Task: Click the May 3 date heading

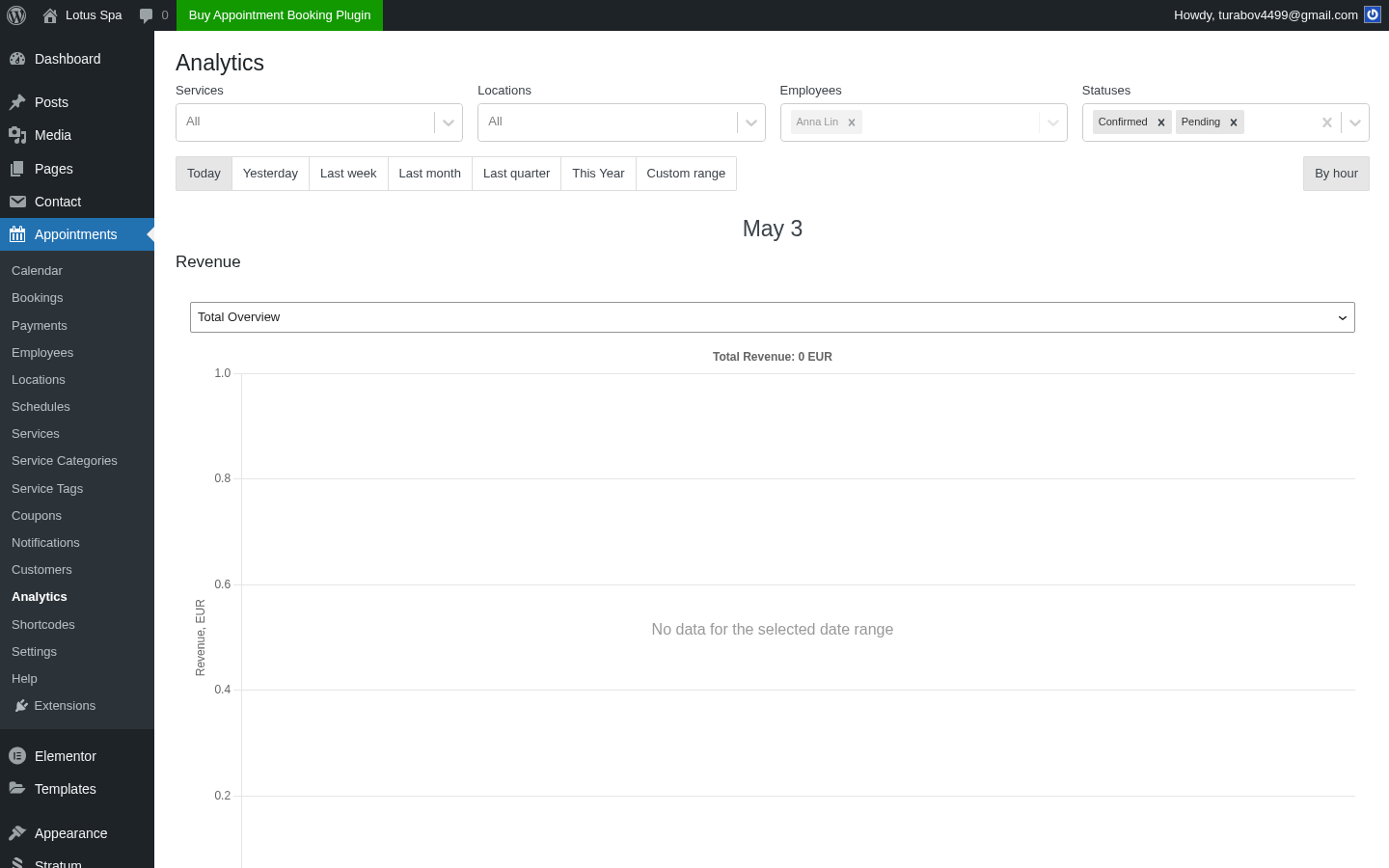Action: tap(773, 229)
